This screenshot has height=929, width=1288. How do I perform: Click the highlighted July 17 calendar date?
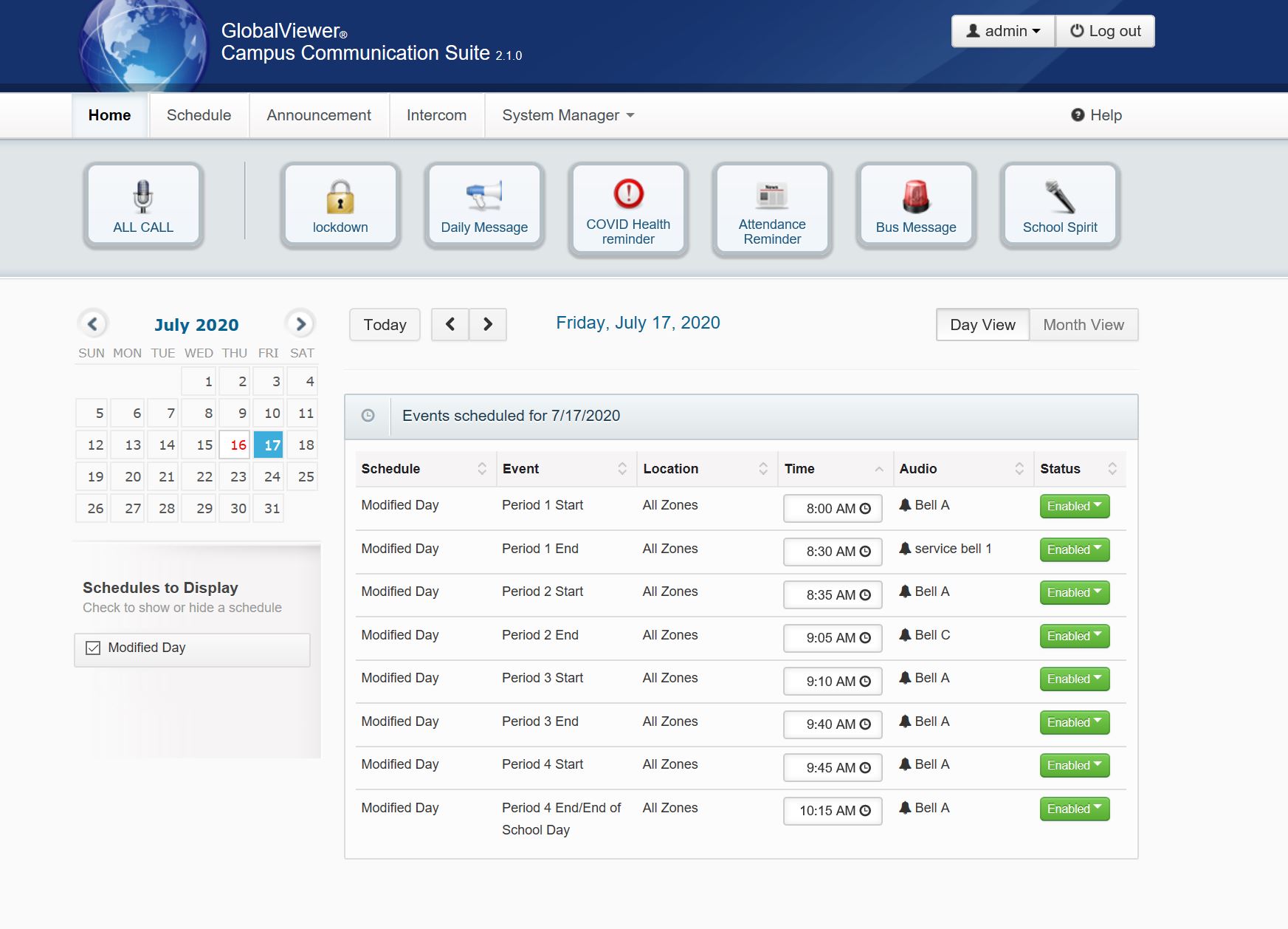[269, 445]
